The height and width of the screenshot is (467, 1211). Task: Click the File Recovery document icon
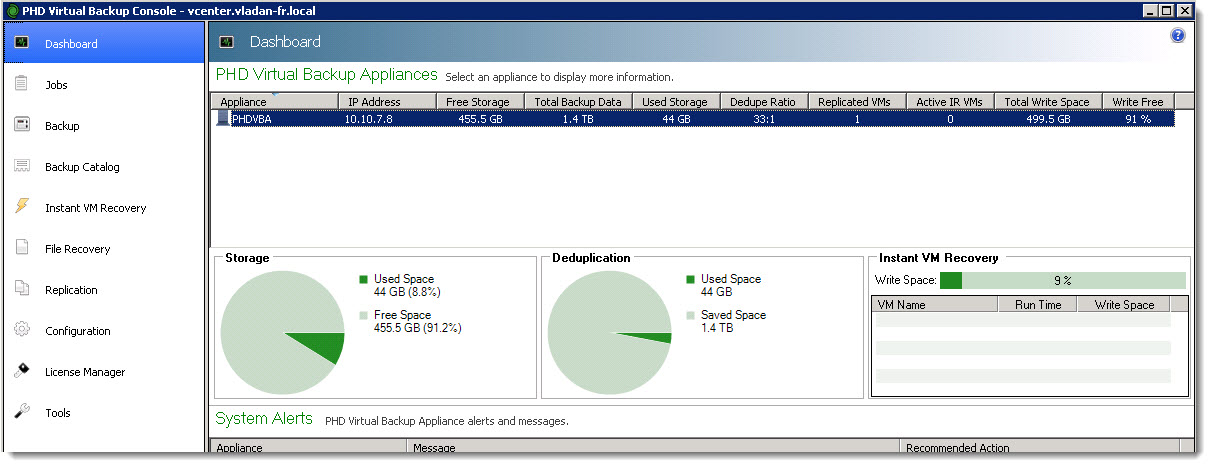[x=21, y=248]
